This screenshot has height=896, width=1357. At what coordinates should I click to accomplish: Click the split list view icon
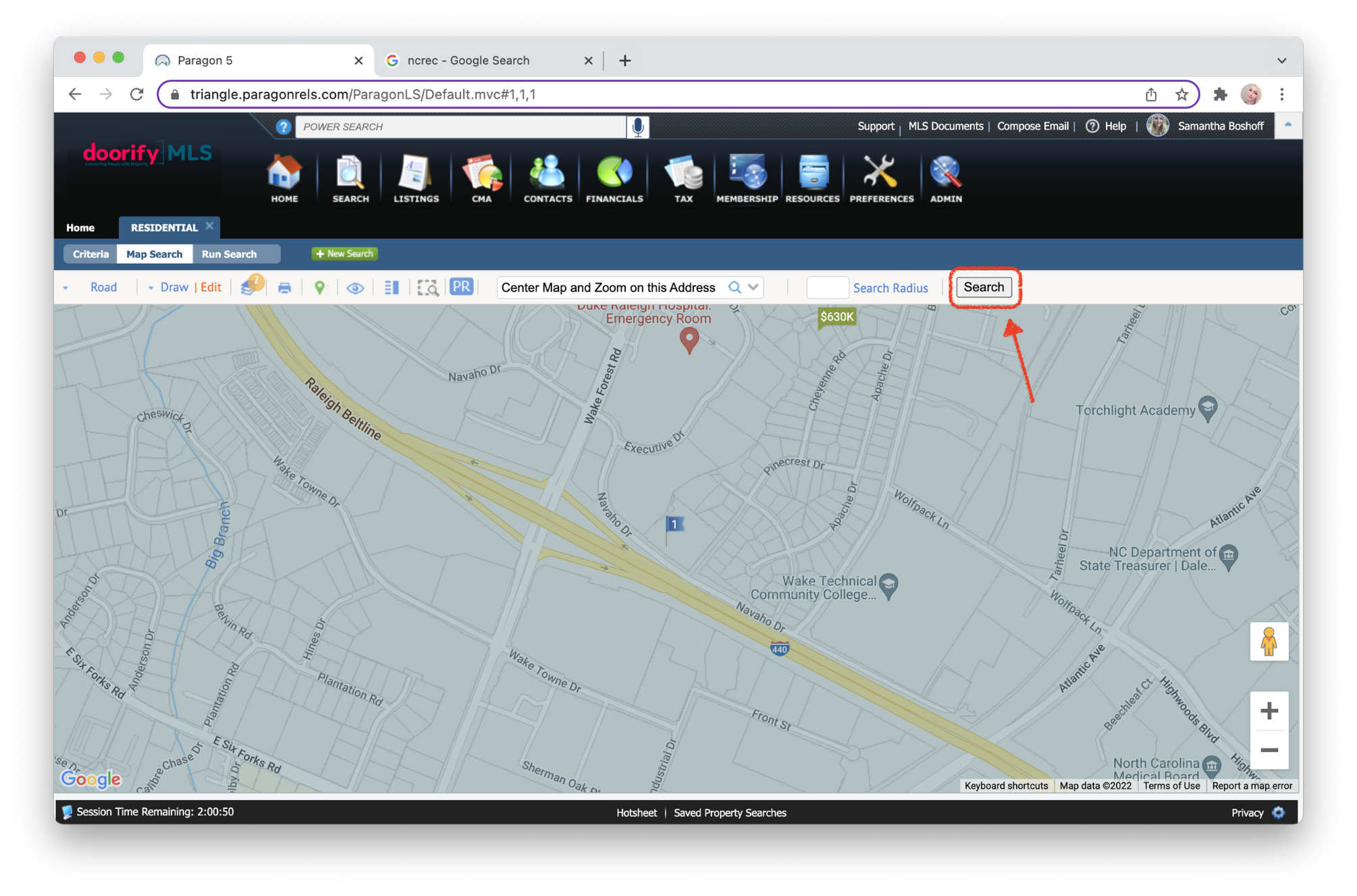[392, 288]
